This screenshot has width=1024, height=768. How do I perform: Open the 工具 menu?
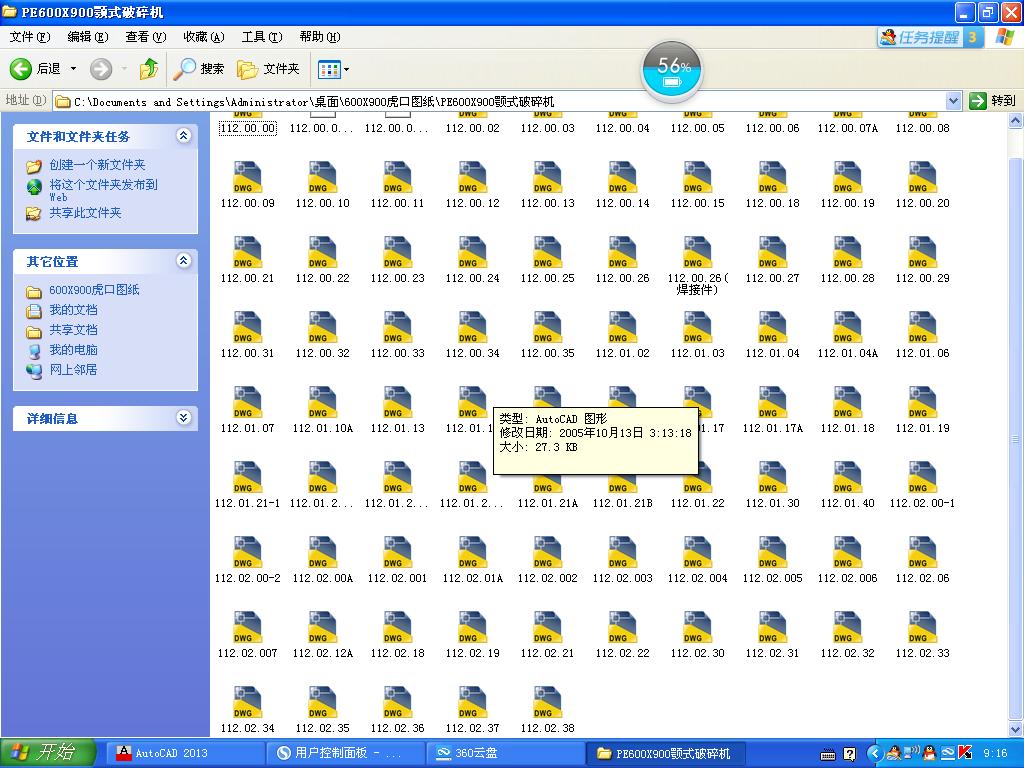click(x=260, y=36)
